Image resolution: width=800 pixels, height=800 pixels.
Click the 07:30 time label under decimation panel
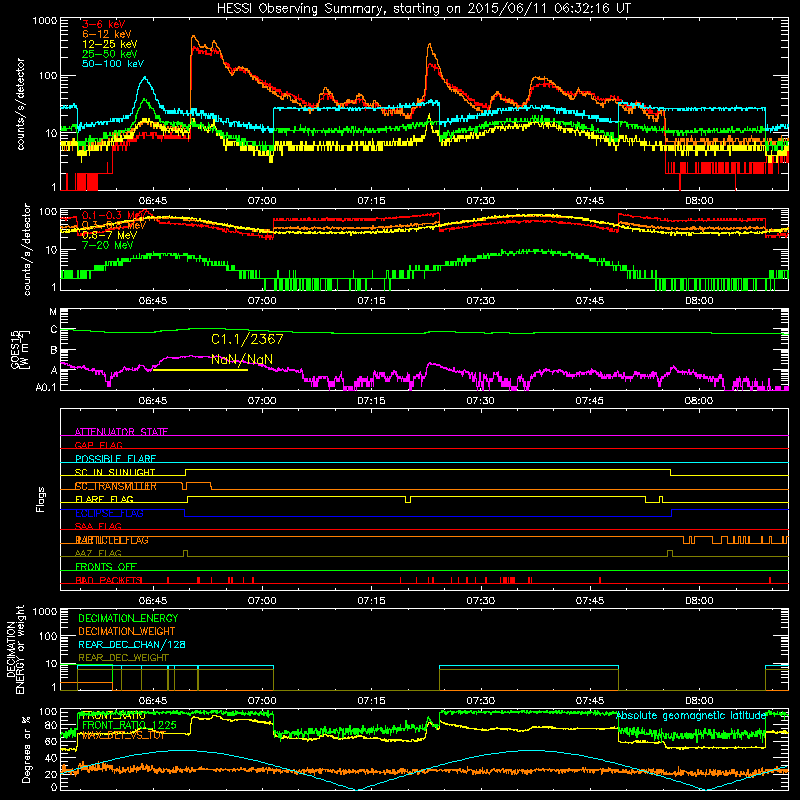pos(480,701)
